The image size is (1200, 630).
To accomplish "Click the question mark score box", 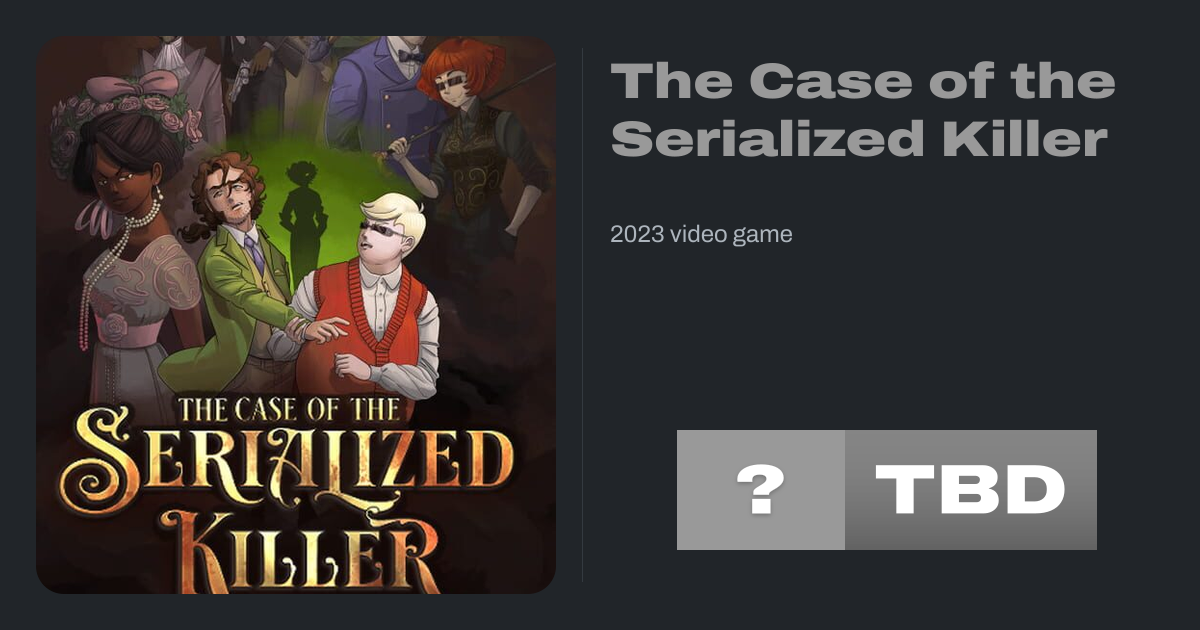I will tap(761, 490).
